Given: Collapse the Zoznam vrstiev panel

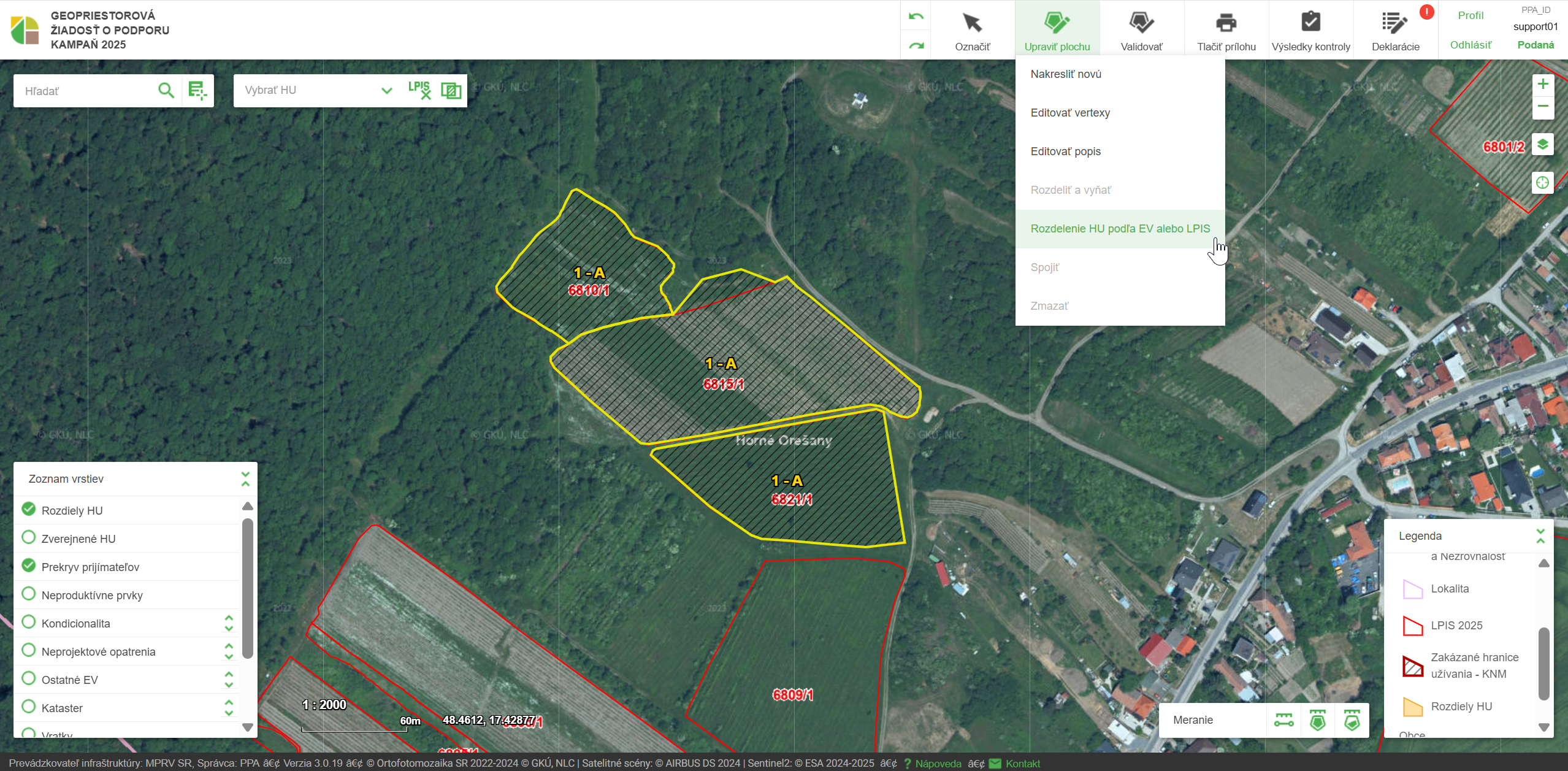Looking at the screenshot, I should [245, 479].
